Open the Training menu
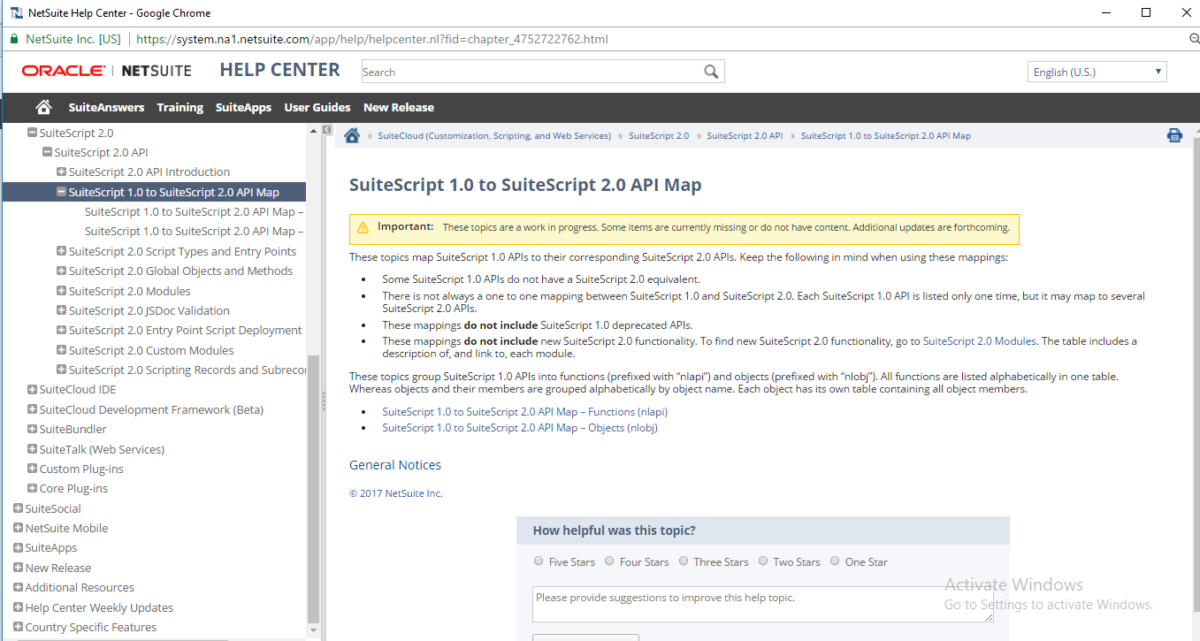Image resolution: width=1200 pixels, height=641 pixels. 180,107
